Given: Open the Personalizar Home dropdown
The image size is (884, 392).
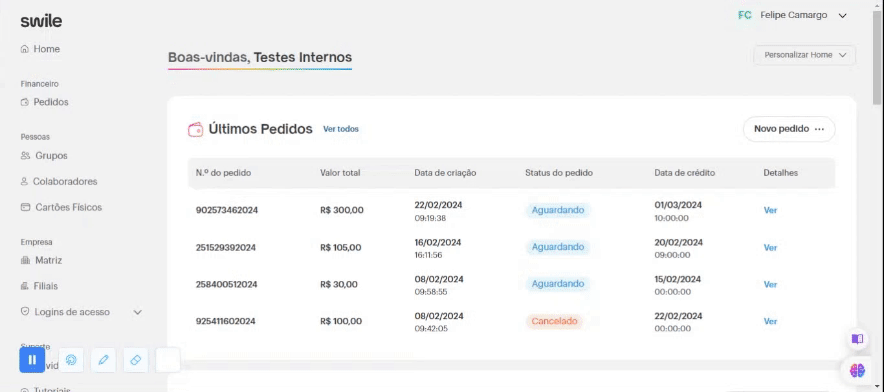Looking at the screenshot, I should coord(805,55).
